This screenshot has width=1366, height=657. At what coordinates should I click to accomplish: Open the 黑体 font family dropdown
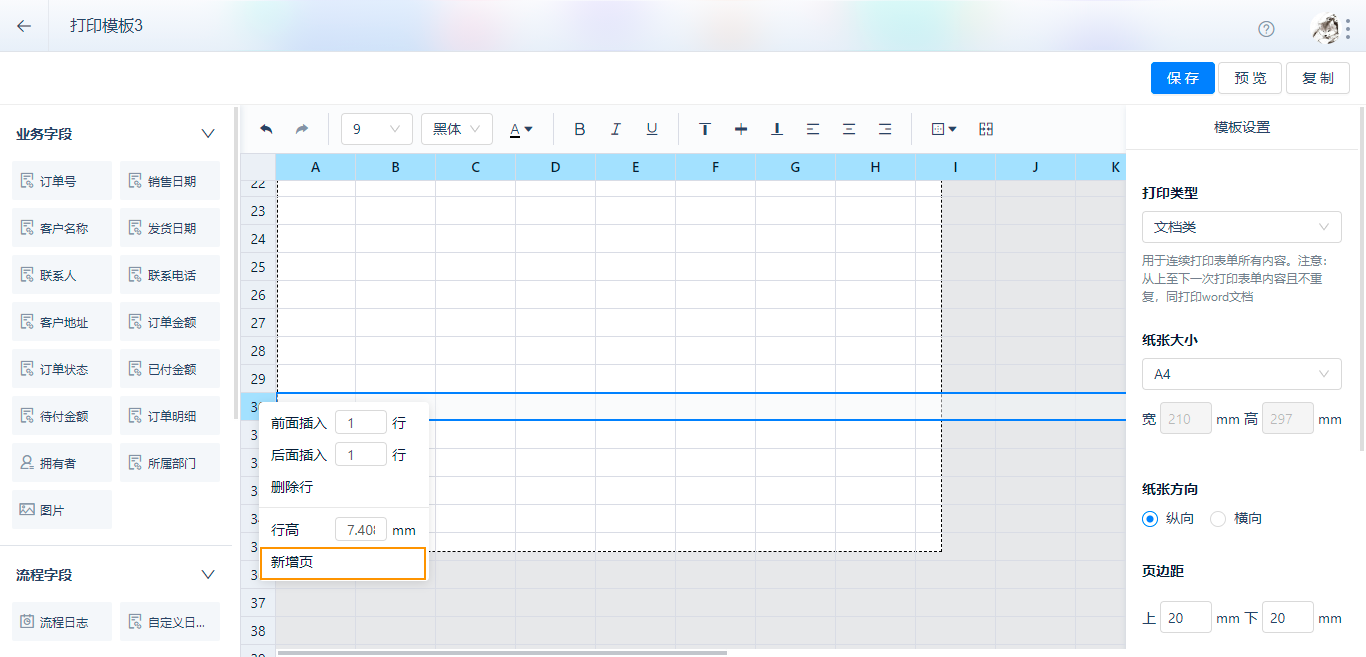point(457,129)
